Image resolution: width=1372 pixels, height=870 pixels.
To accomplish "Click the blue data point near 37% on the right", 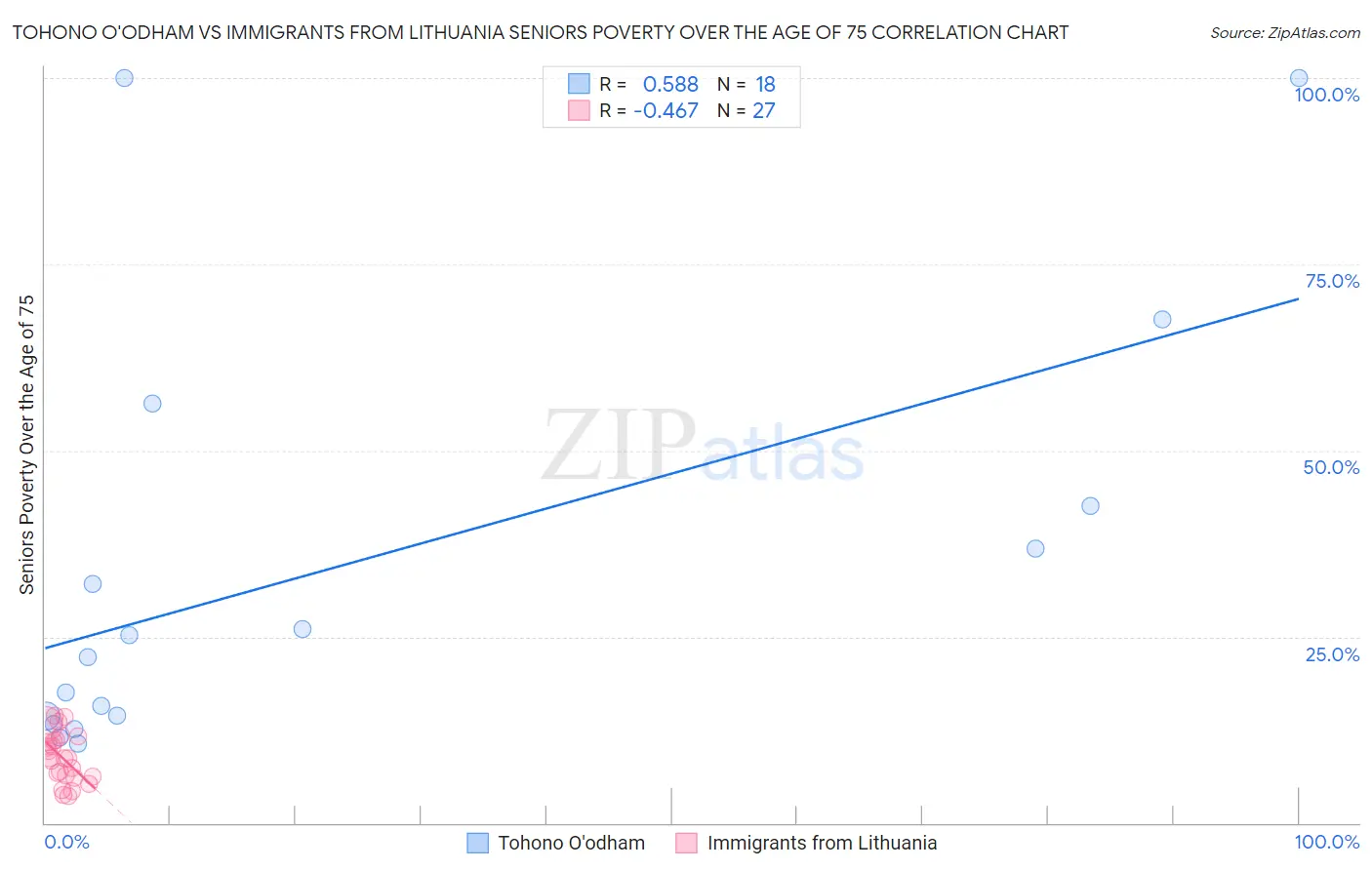I will 1035,548.
